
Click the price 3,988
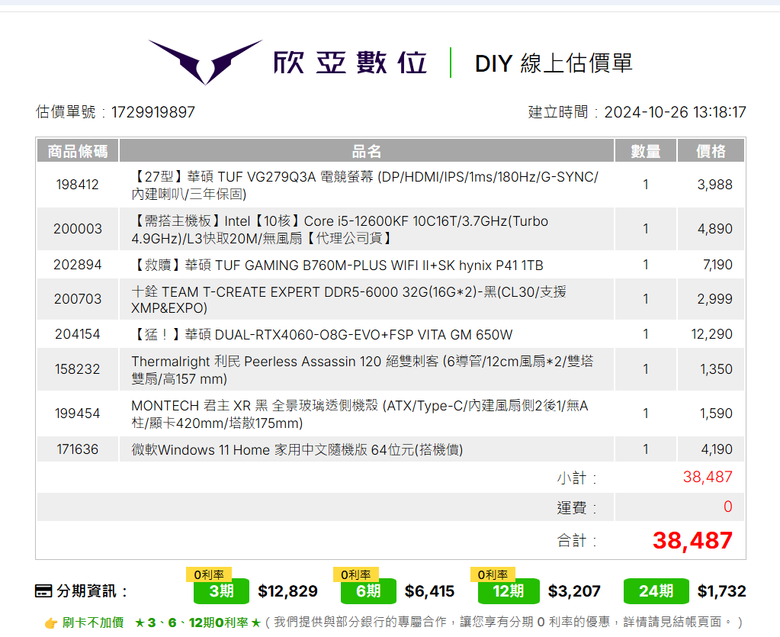click(x=714, y=184)
